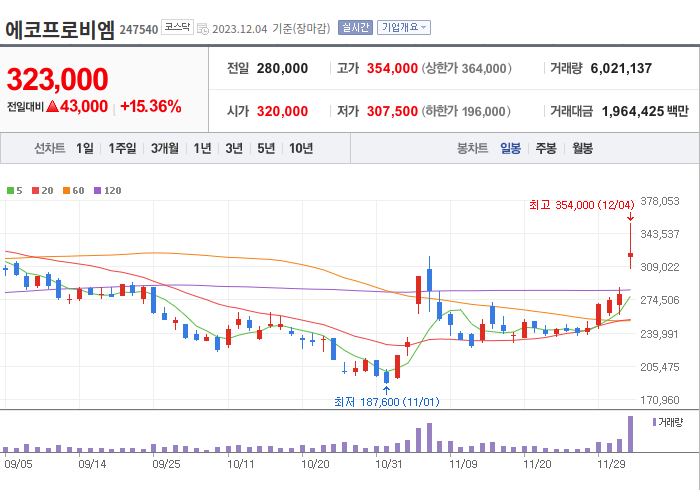Click the 최저 187,600 (11/01) marker label
700x490 pixels.
(x=387, y=402)
